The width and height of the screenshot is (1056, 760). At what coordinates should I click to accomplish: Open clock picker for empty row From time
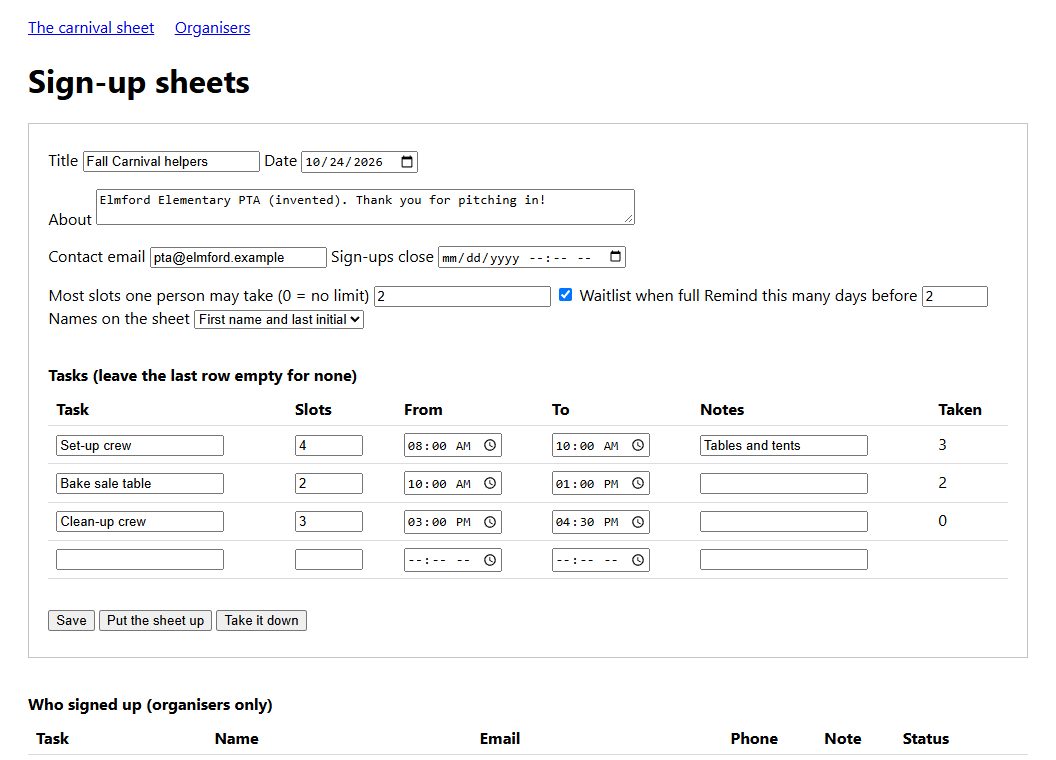point(490,560)
